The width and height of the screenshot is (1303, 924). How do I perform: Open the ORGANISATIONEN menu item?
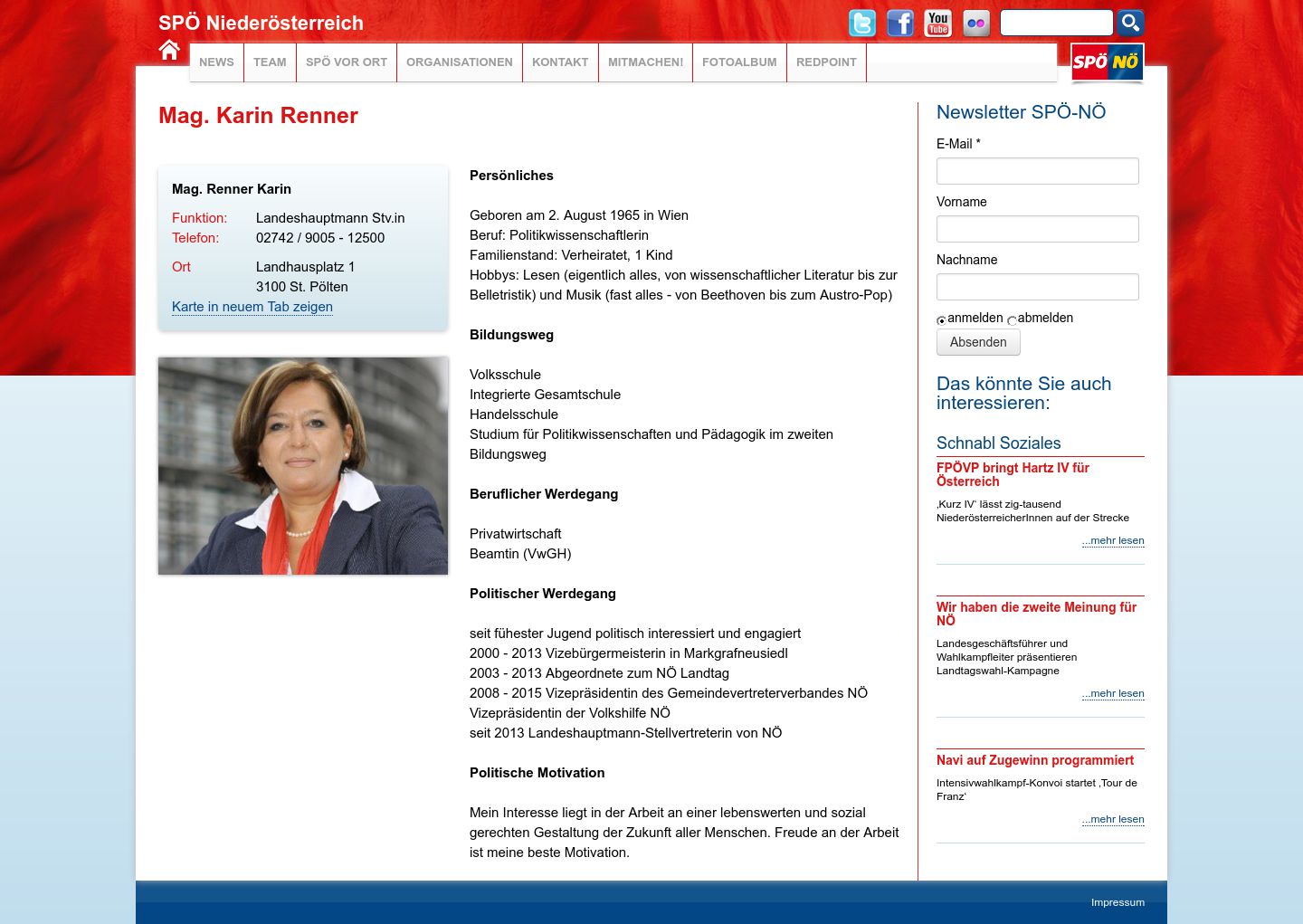(x=460, y=62)
